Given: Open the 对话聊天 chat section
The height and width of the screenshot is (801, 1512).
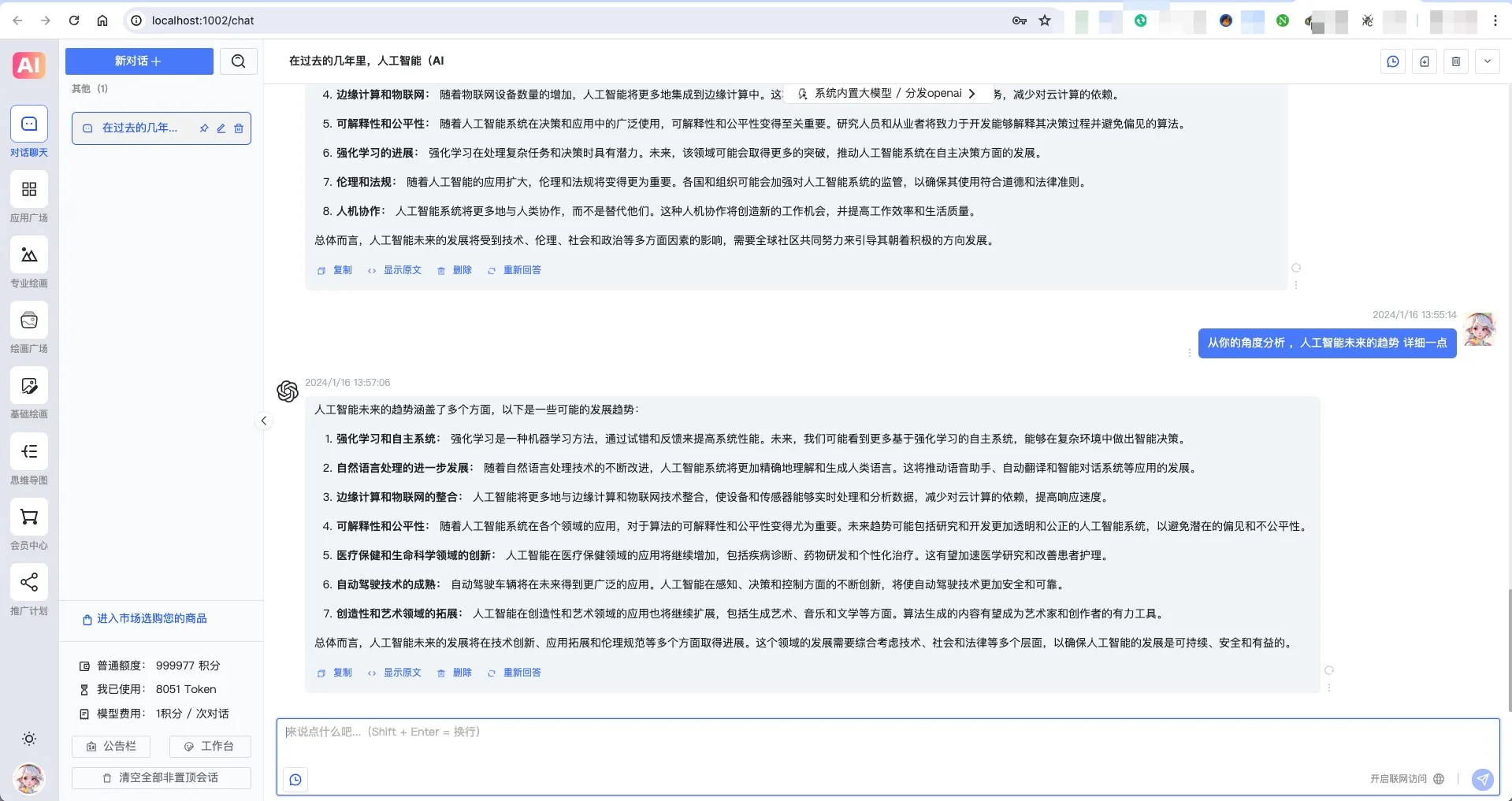Looking at the screenshot, I should pos(29,132).
